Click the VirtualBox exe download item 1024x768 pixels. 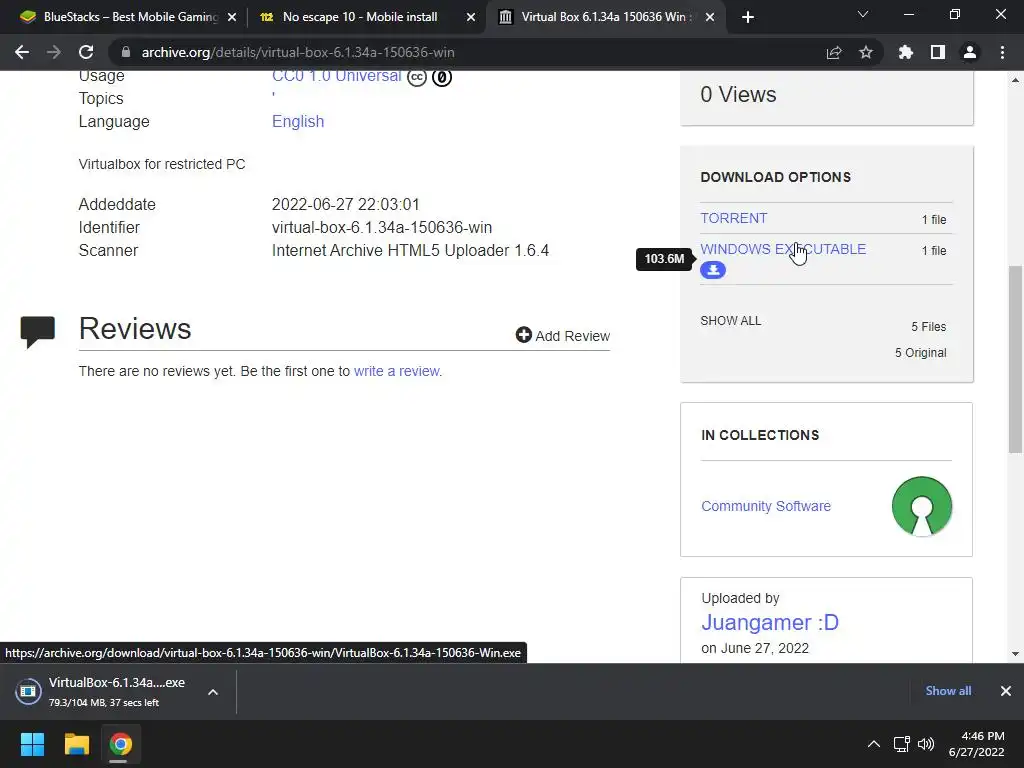(117, 692)
